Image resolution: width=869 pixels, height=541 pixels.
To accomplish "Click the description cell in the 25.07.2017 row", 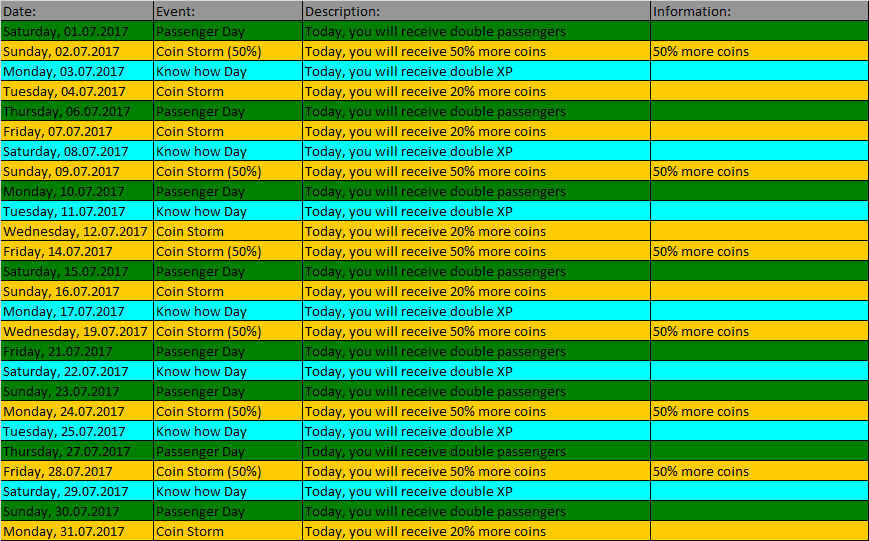I will (x=477, y=431).
